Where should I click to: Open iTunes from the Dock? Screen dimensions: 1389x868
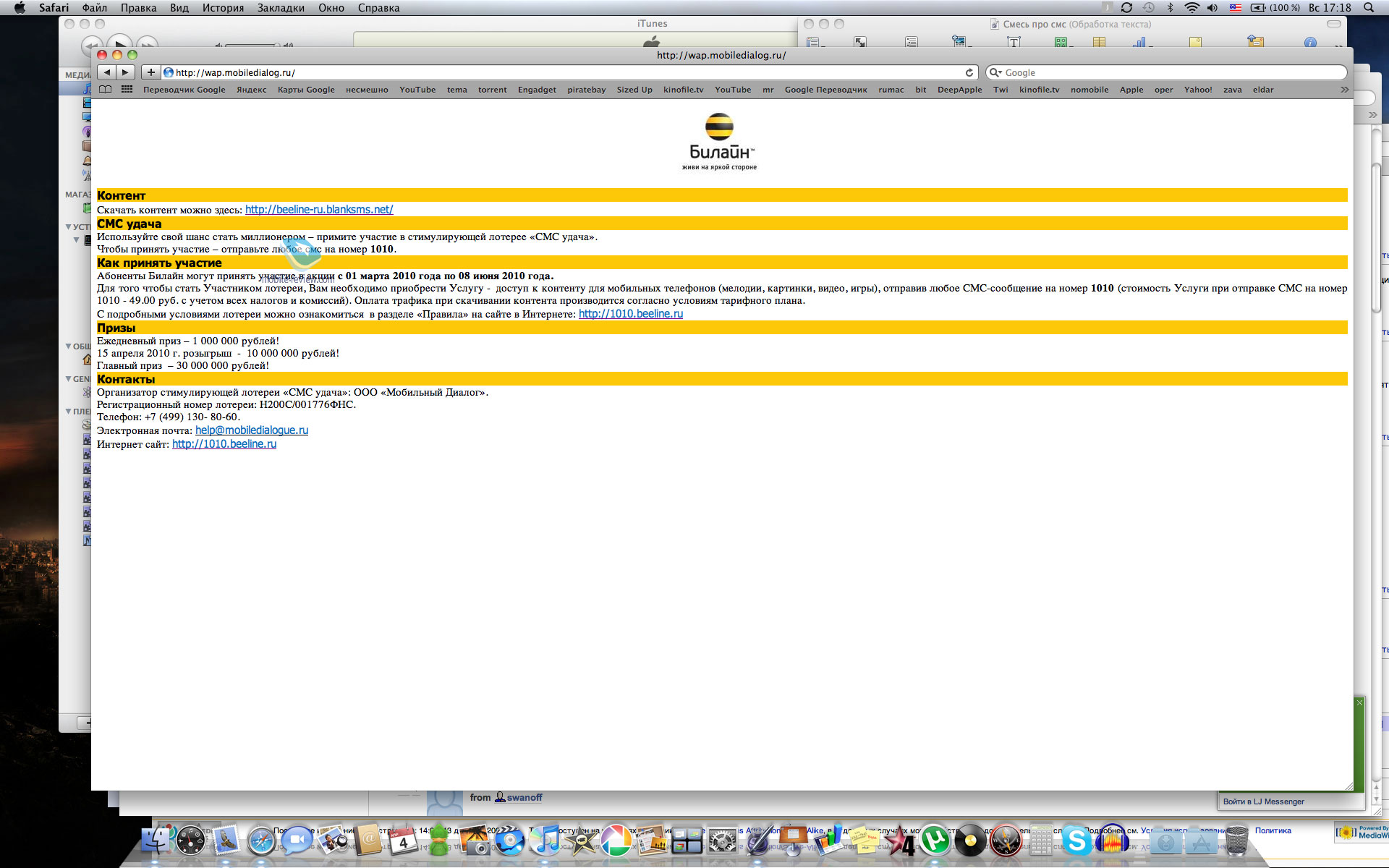coord(545,841)
